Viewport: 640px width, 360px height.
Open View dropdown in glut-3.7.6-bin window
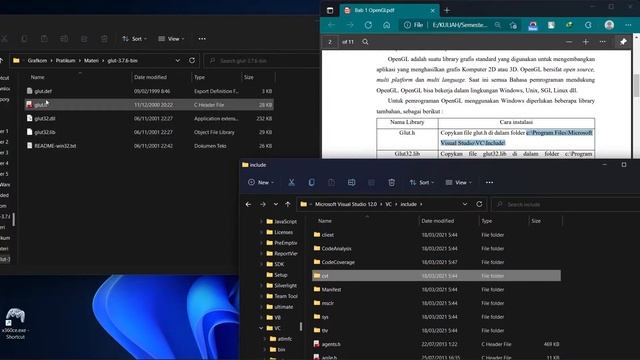coord(171,39)
